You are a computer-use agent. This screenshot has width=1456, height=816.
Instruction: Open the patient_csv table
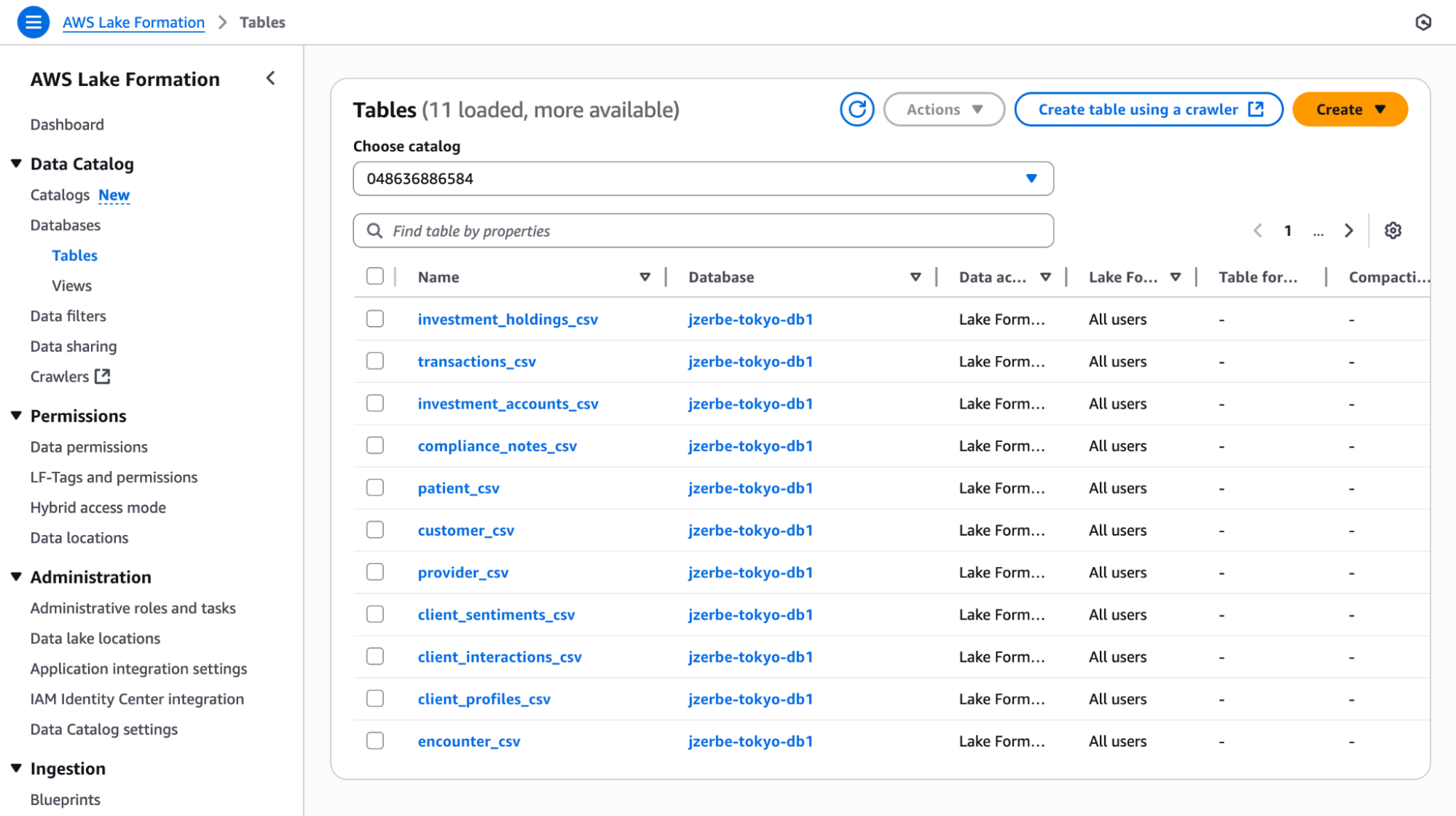(x=458, y=488)
